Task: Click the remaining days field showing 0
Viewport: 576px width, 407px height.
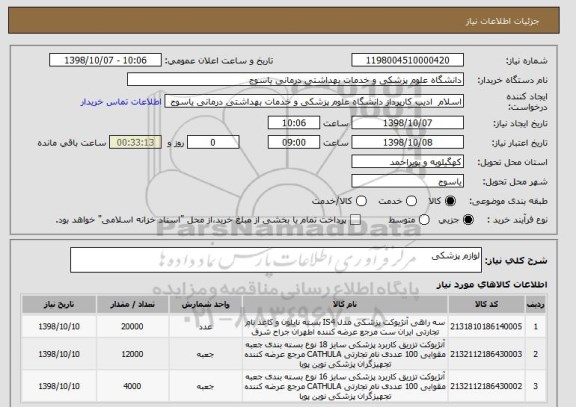Action: [213, 142]
